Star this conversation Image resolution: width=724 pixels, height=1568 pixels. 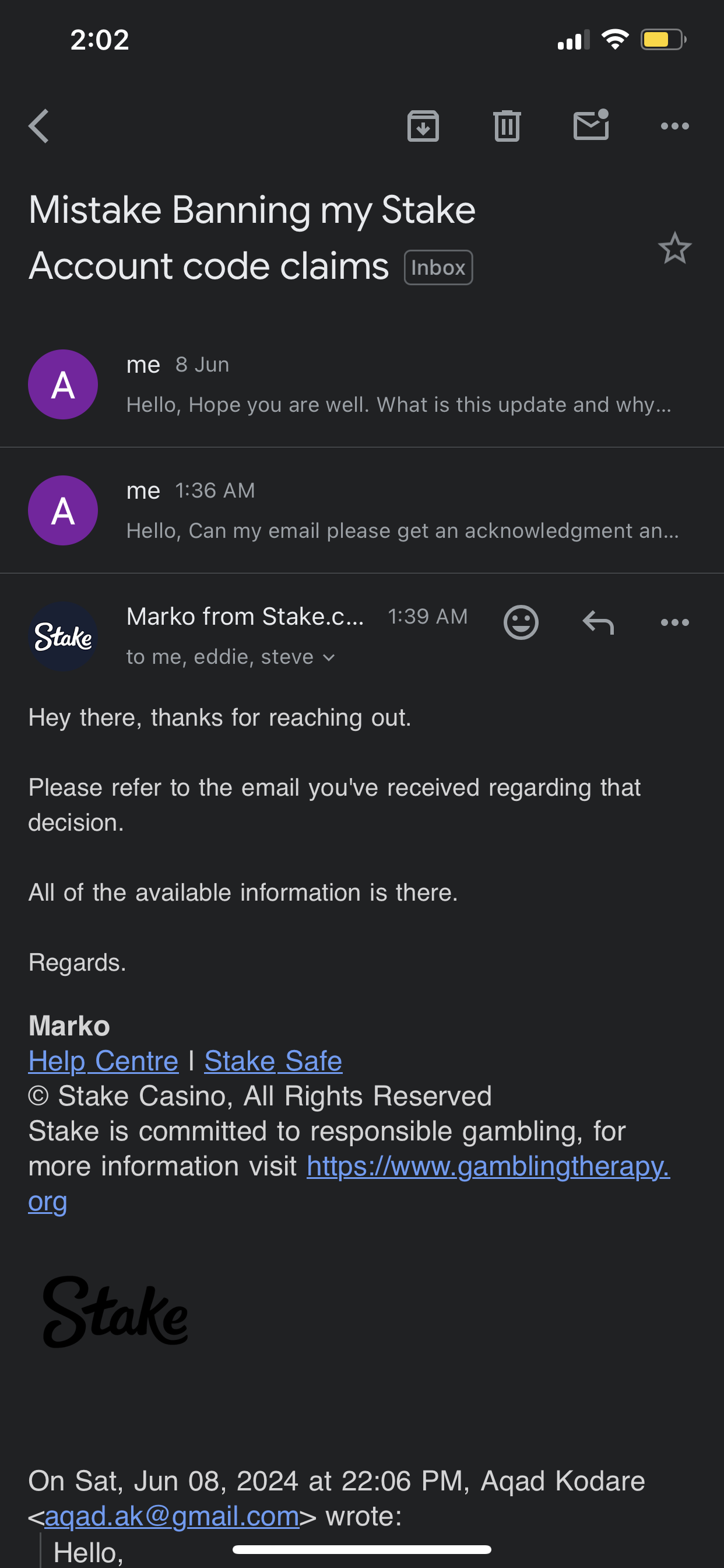[674, 249]
